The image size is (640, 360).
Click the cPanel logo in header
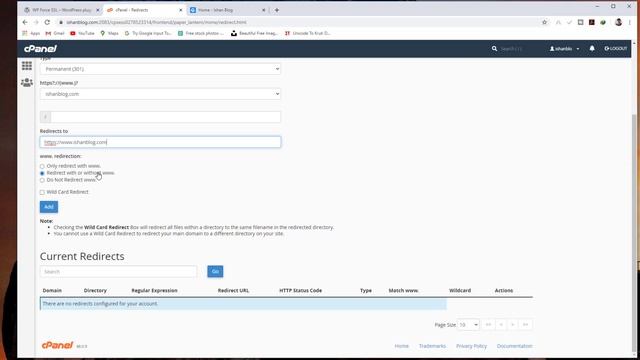40,49
